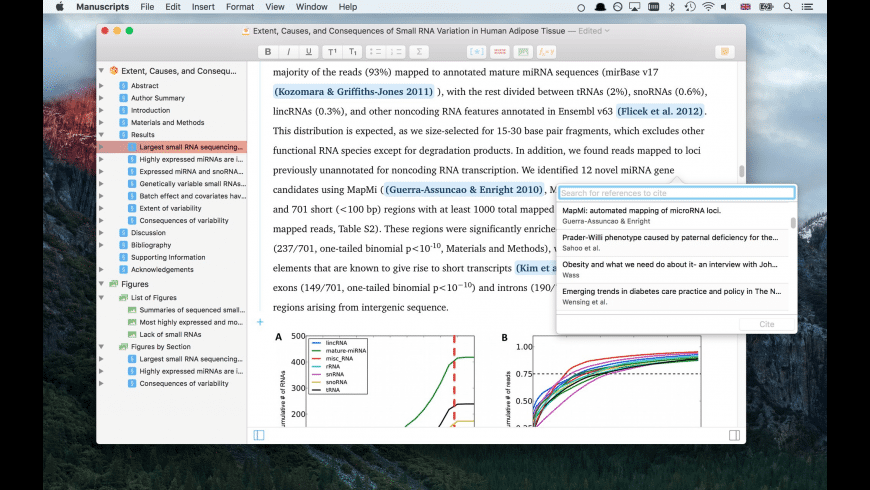Click the section icon next to Abstract
870x490 pixels.
pos(124,85)
